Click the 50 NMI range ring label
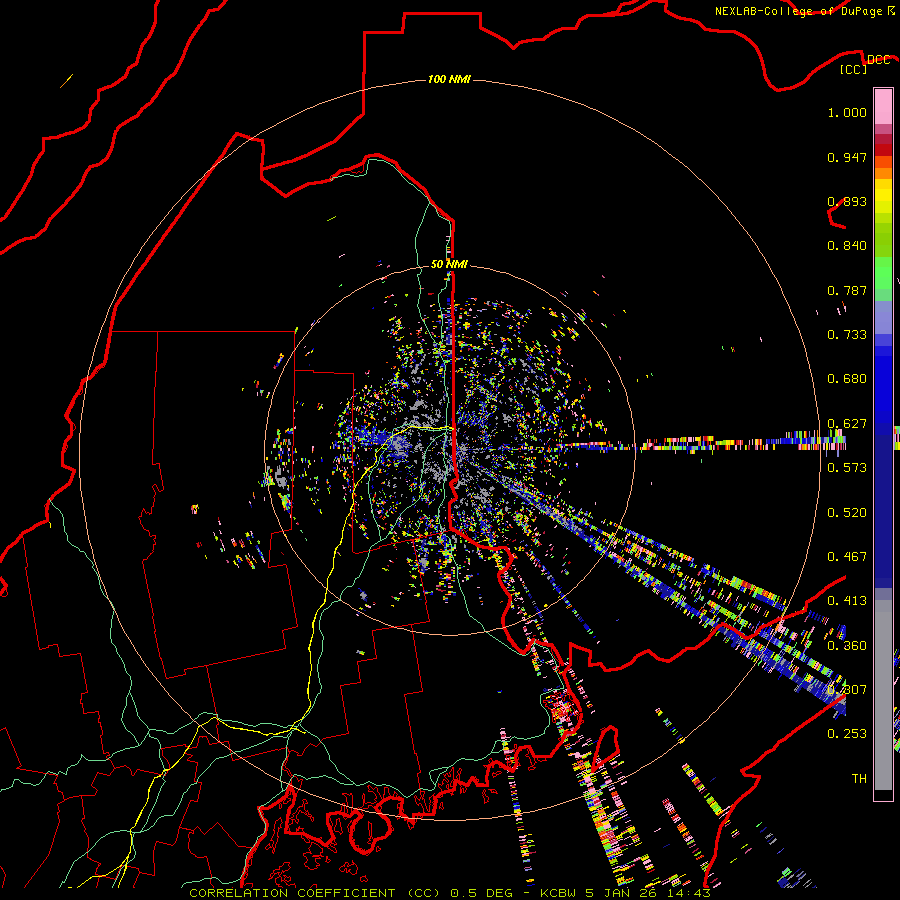 tap(449, 264)
